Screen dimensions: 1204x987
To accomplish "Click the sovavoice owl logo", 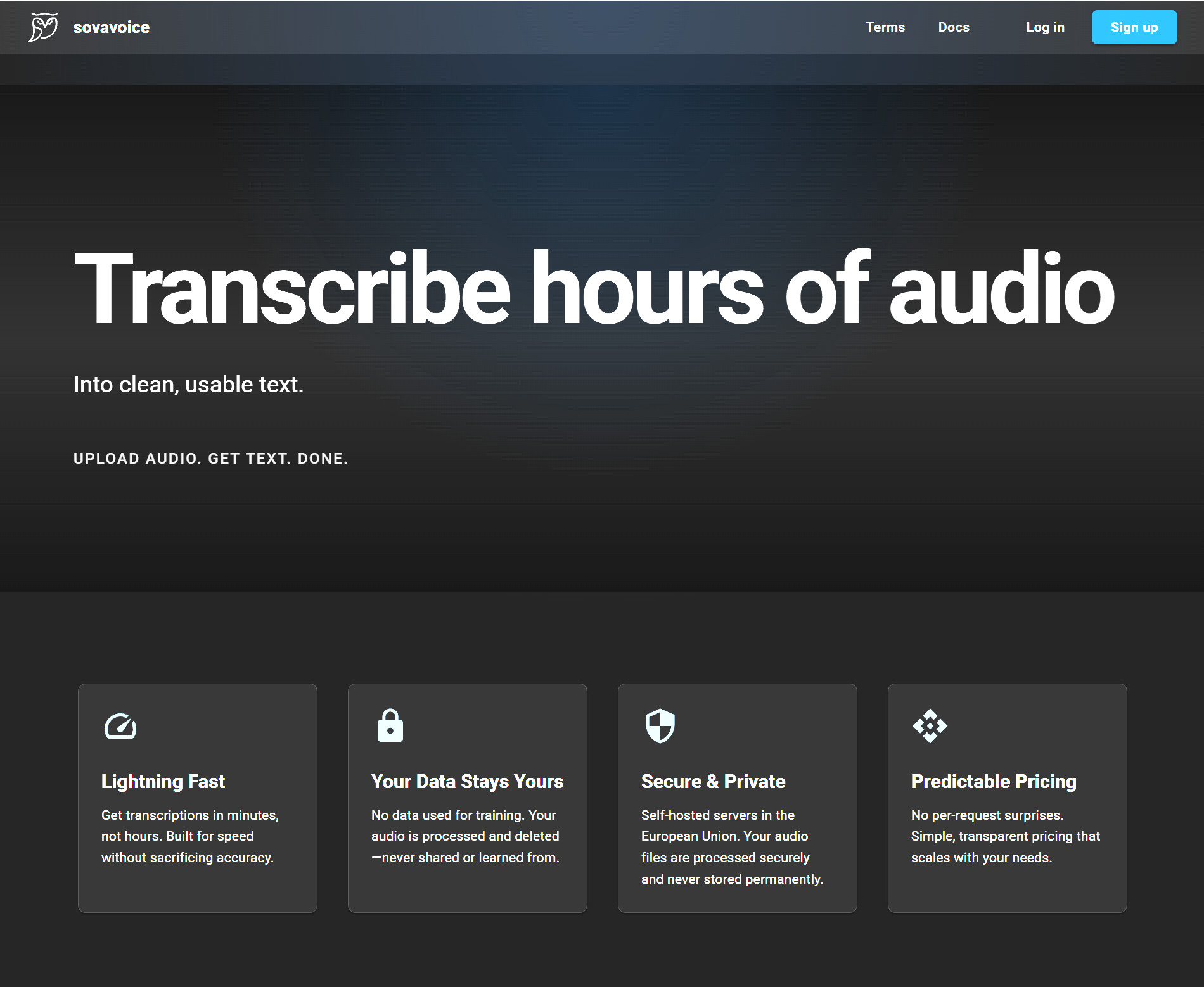I will click(43, 27).
